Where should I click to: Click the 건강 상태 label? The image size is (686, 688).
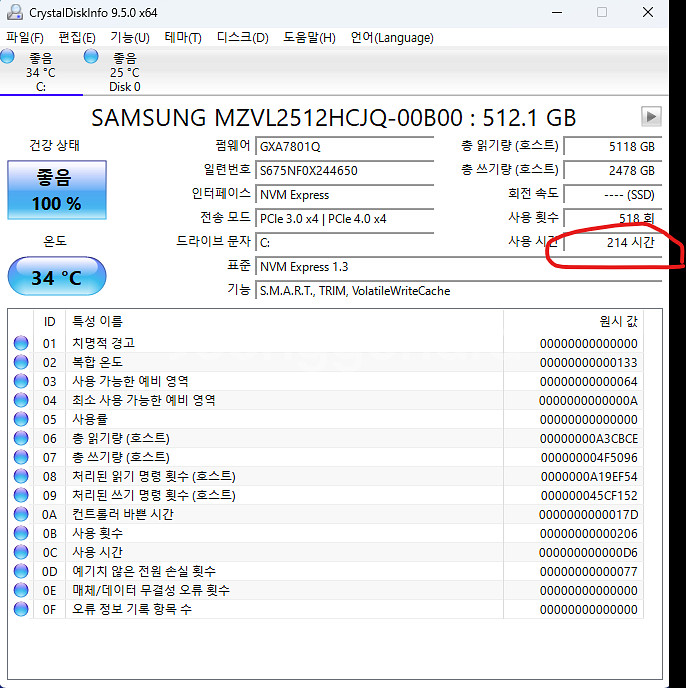(x=54, y=145)
